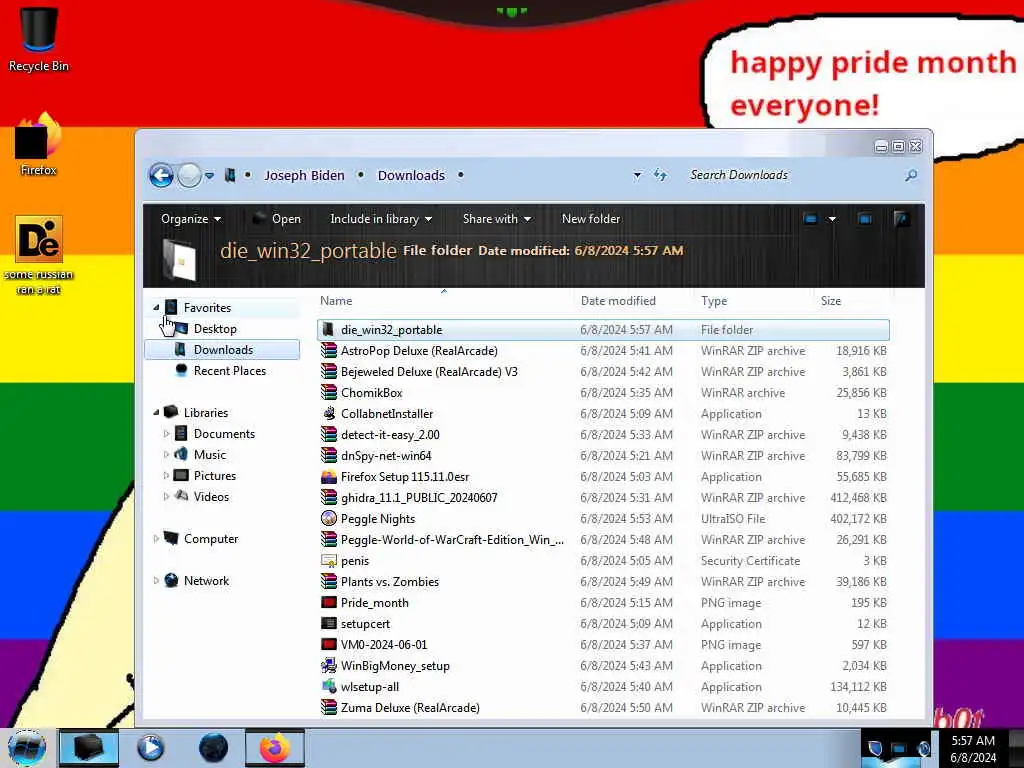Select the die_win32_portable folder icon

click(328, 330)
